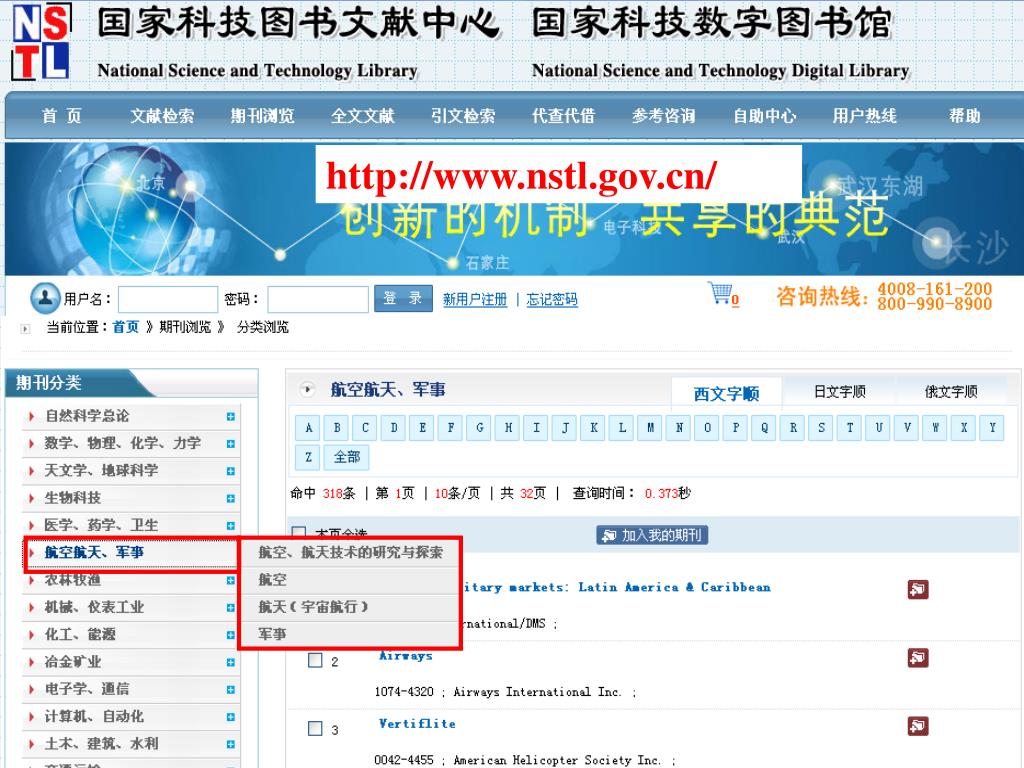
Task: Click the 登录 login button
Action: (403, 298)
